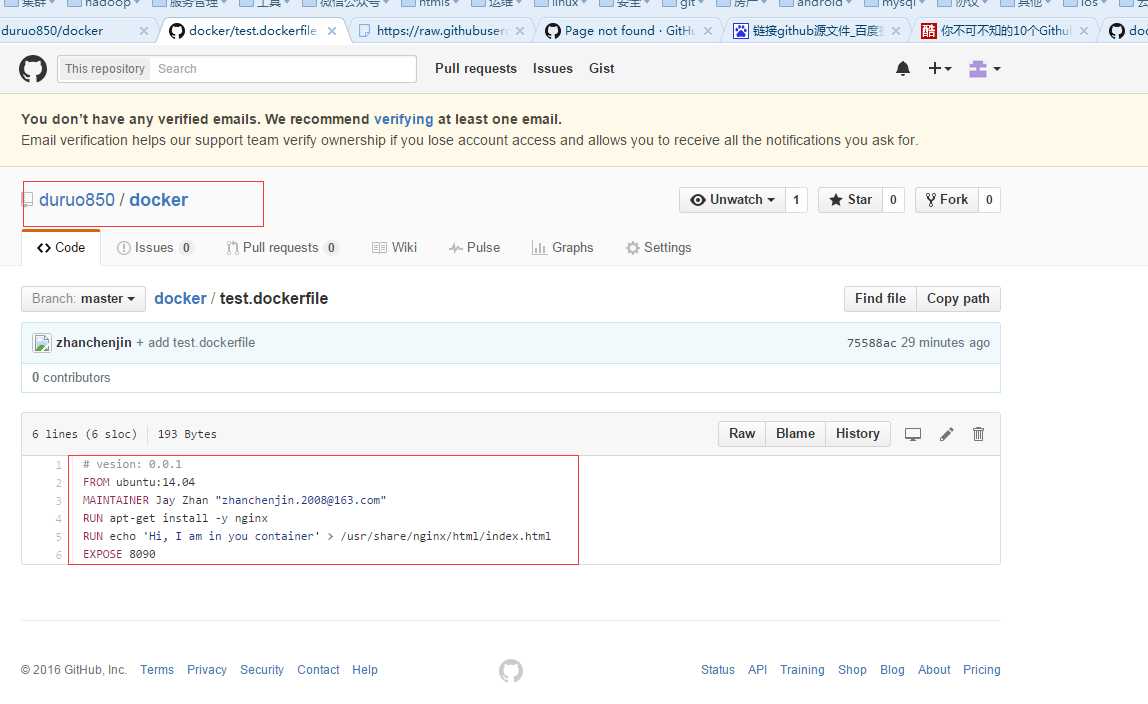This screenshot has height=704, width=1148.
Task: Open the notifications bell icon
Action: tap(903, 69)
